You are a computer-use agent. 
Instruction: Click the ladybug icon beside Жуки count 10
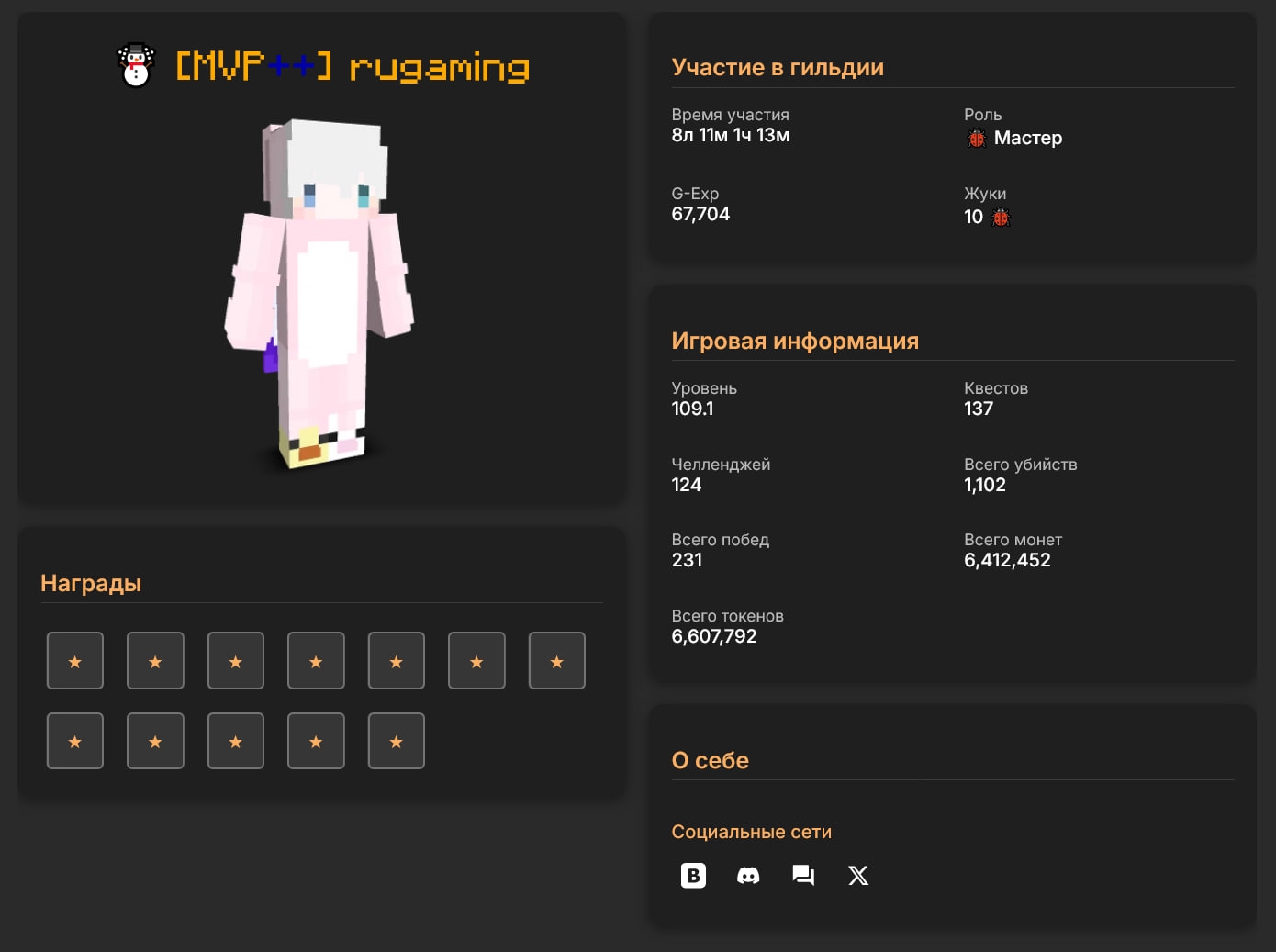pyautogui.click(x=1001, y=218)
